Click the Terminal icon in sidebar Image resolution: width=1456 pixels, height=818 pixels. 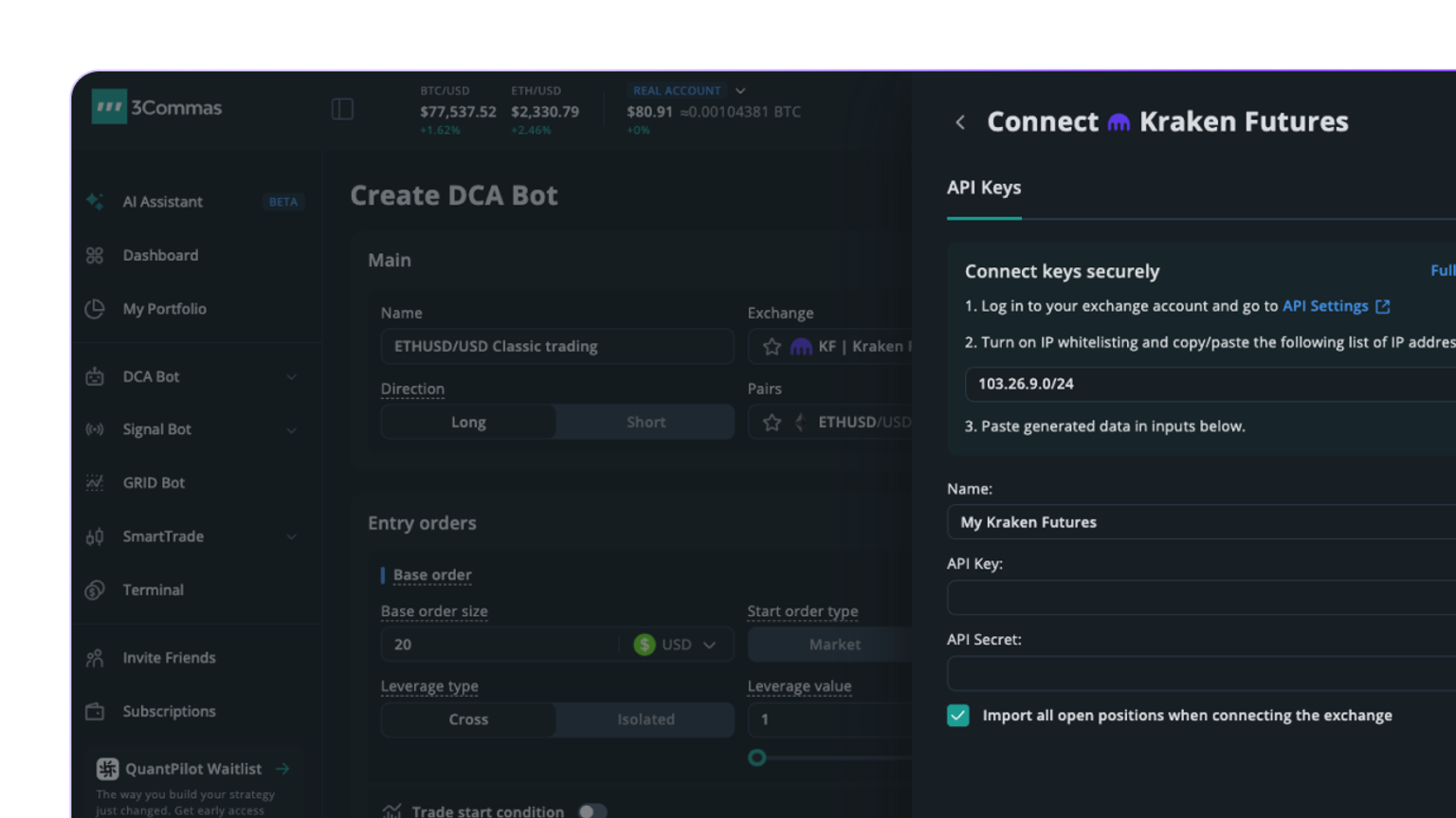95,590
